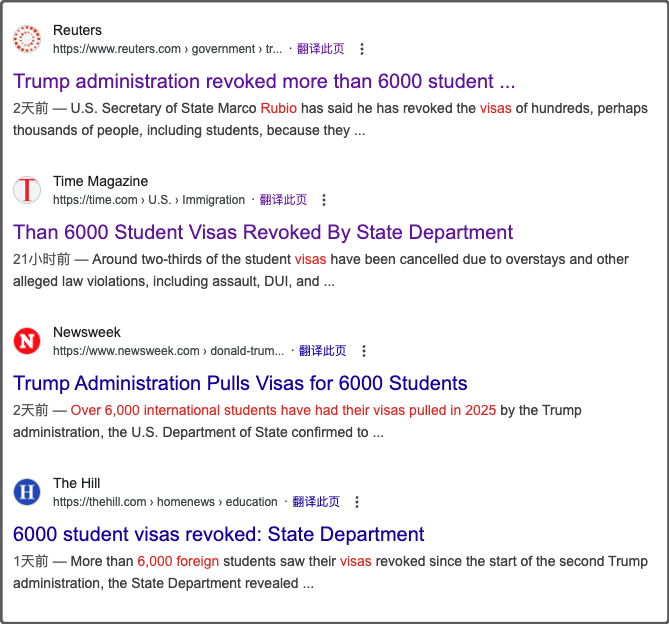The image size is (669, 624).
Task: Click '6,000 foreign' highlighted text in Hill snippet
Action: (x=178, y=561)
